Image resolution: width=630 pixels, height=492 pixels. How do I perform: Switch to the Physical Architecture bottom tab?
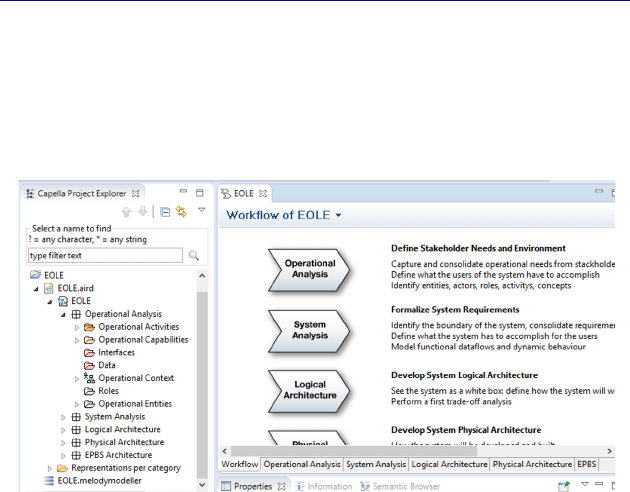point(532,464)
